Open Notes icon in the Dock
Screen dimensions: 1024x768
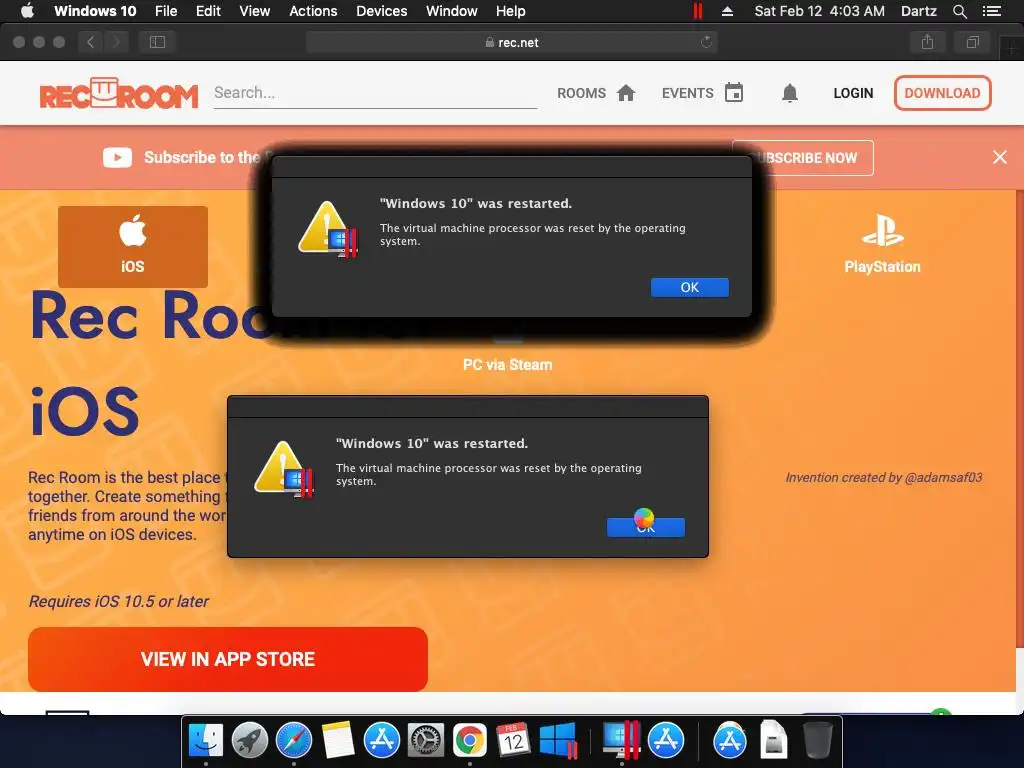click(338, 741)
